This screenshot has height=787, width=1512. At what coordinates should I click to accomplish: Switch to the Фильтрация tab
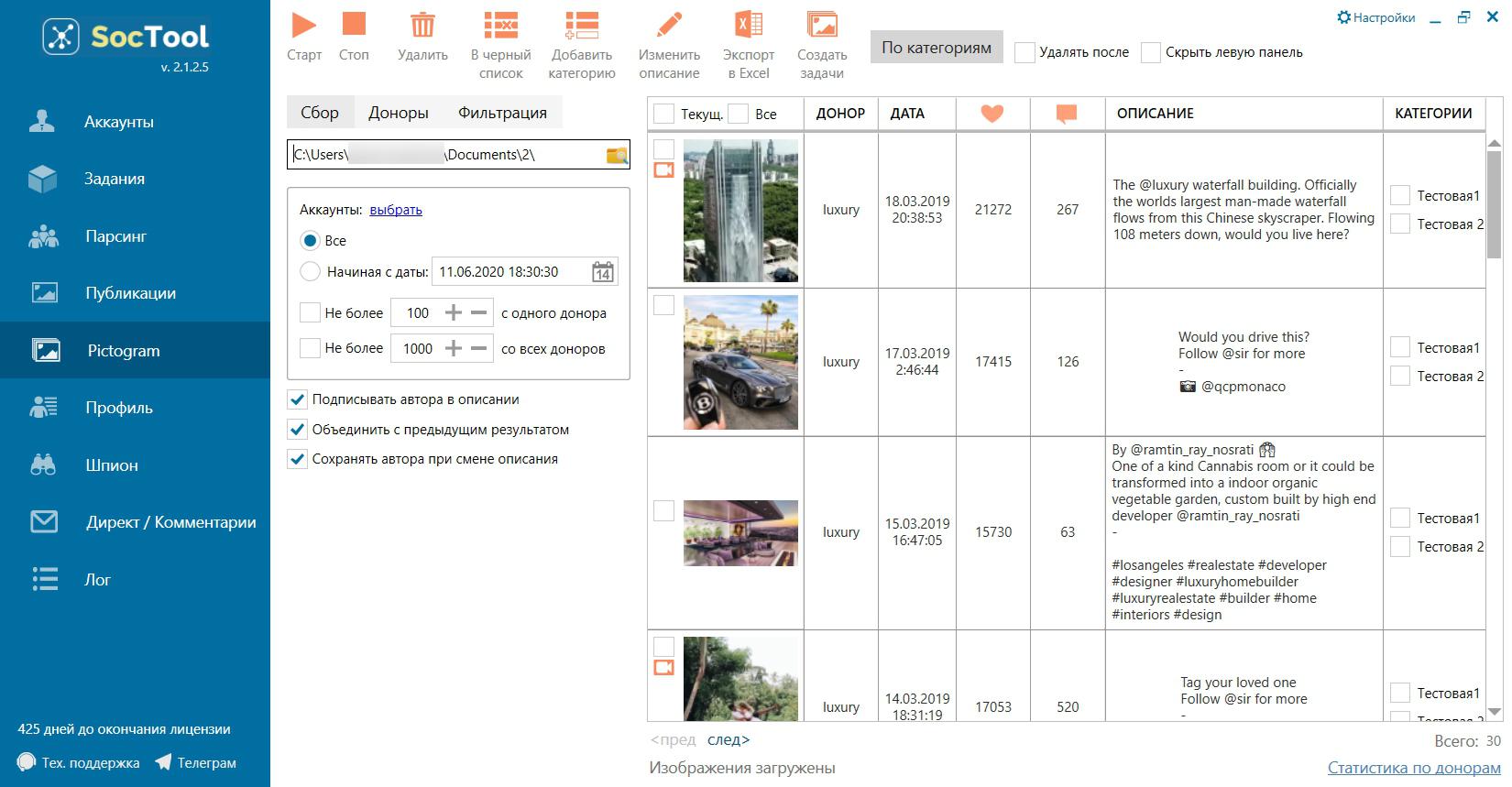[502, 113]
